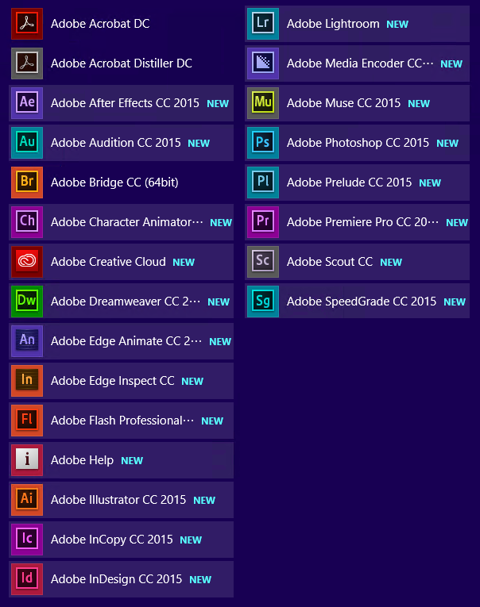The width and height of the screenshot is (480, 607).
Task: Select 'Adobe Illustrator CC 2015' text
Action: click(x=118, y=500)
